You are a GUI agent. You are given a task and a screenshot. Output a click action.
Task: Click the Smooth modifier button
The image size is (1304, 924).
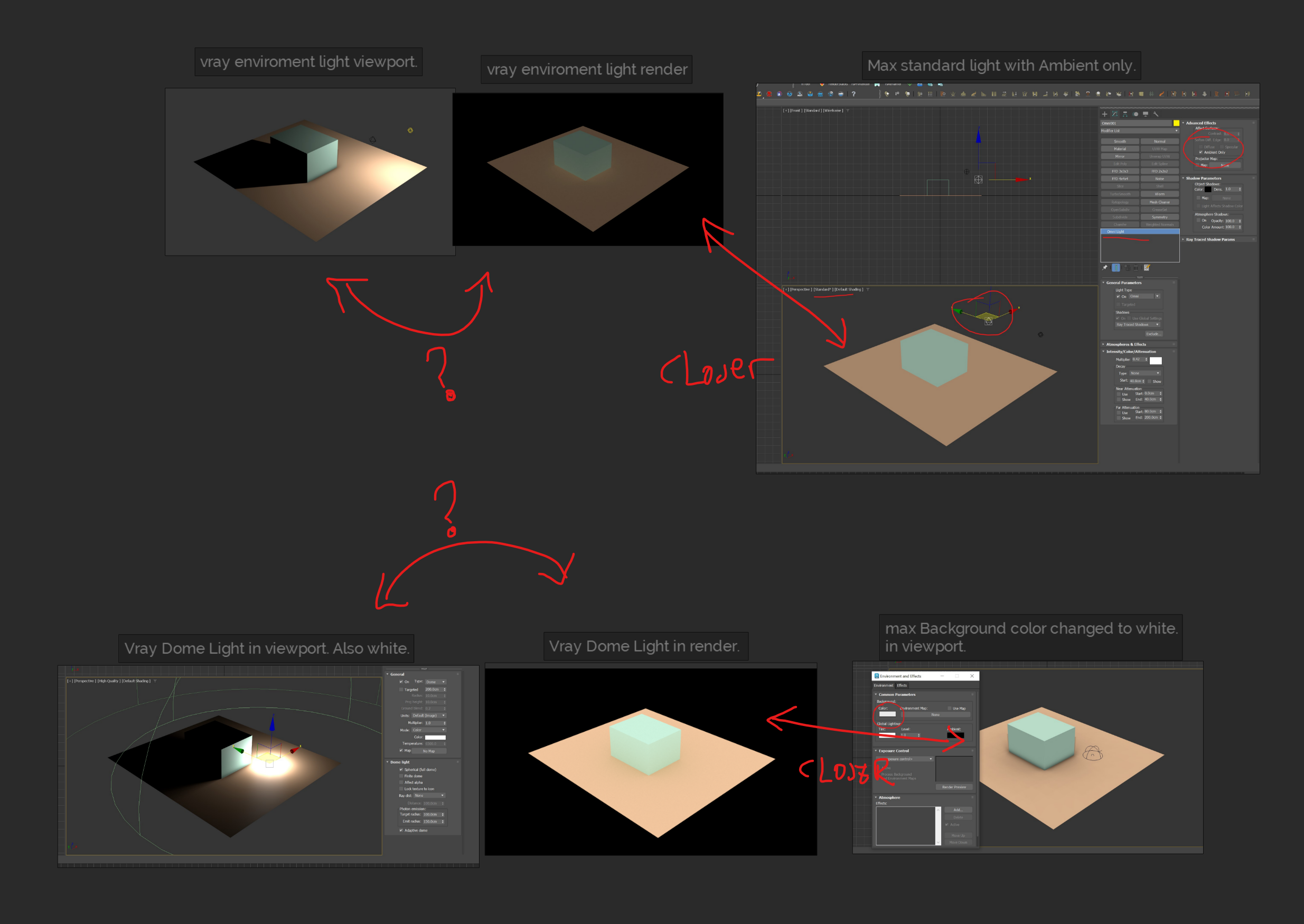click(1120, 141)
